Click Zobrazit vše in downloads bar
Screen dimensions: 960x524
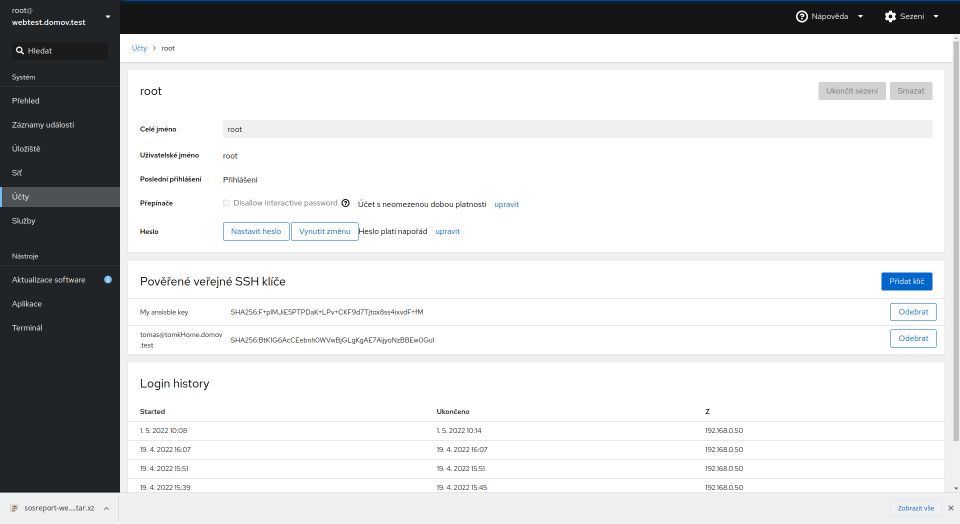[915, 508]
